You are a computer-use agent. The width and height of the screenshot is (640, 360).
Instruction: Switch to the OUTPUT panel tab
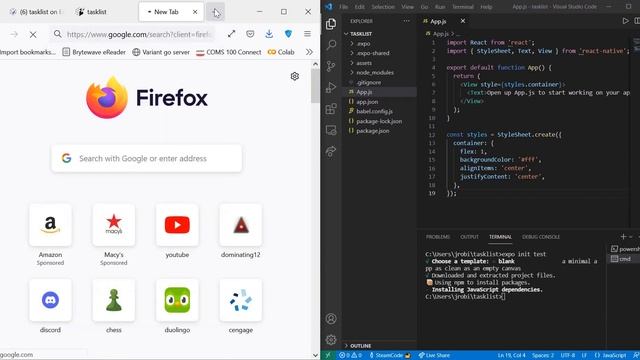[x=469, y=237]
